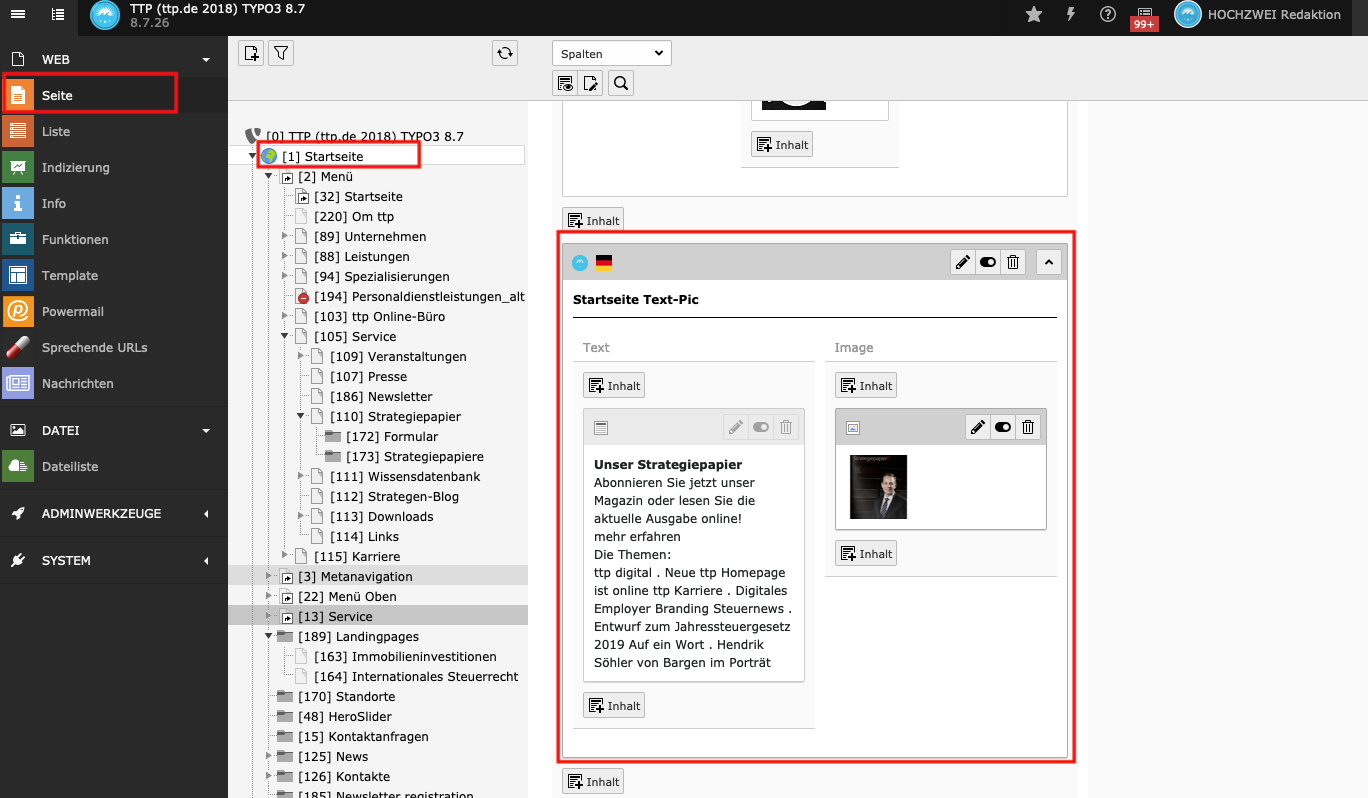This screenshot has height=798, width=1368.
Task: Expand the Unternehmen page tree node
Action: [x=285, y=237]
